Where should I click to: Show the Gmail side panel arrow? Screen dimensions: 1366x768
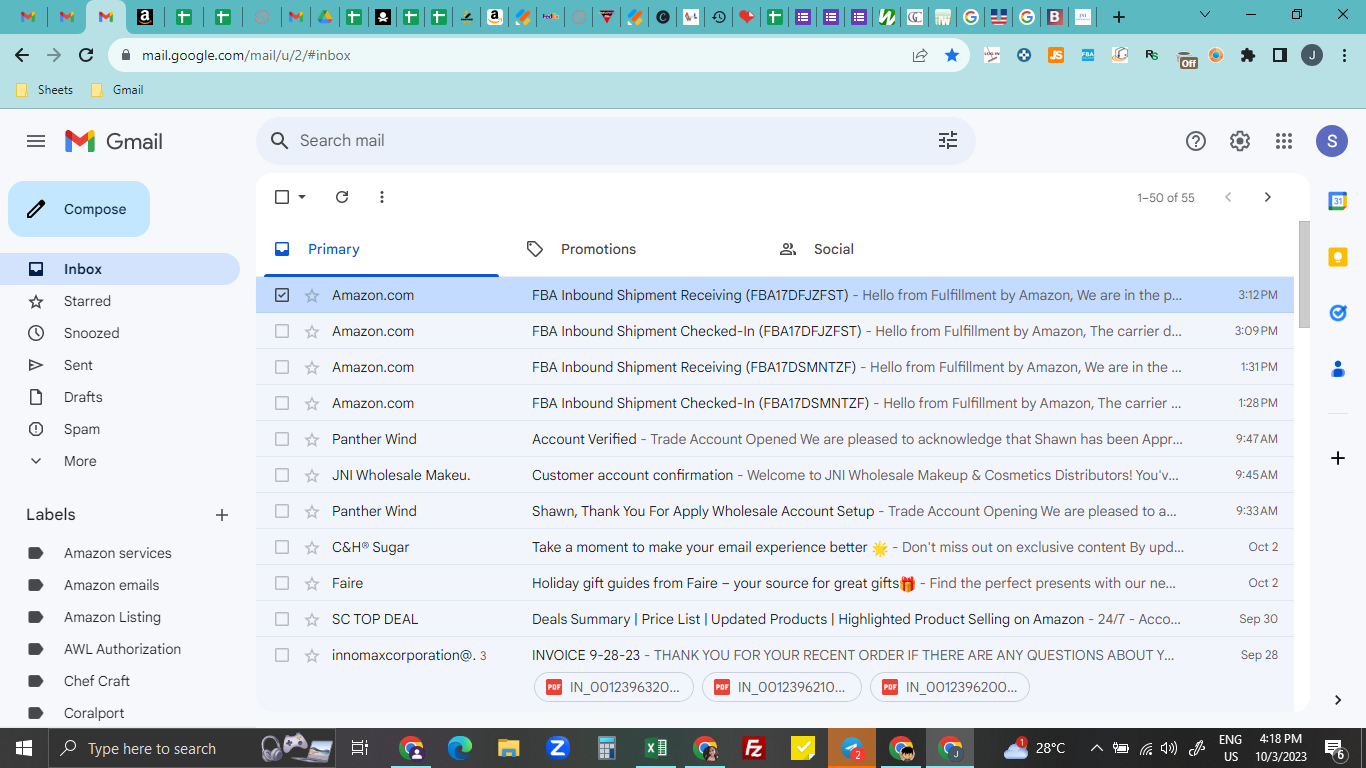1338,700
